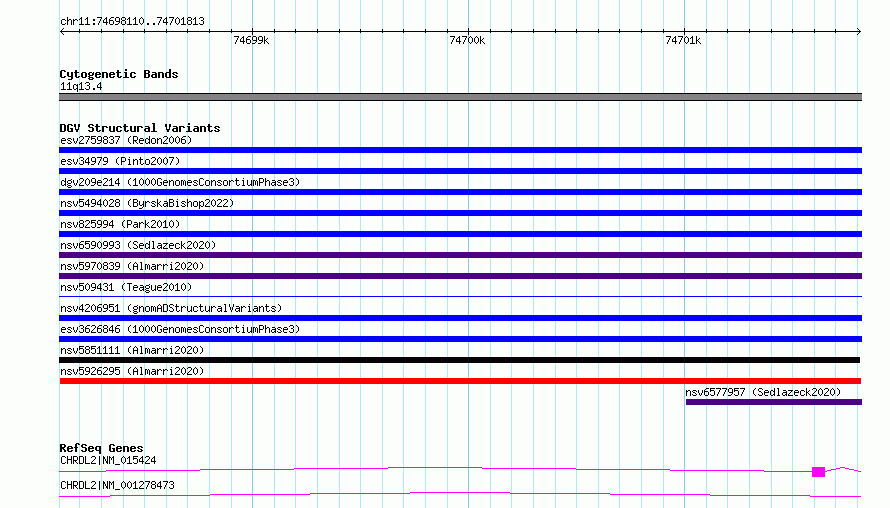Click variant label dgv209e214 (1000GenomesConsortiumPhase3)

(180, 182)
